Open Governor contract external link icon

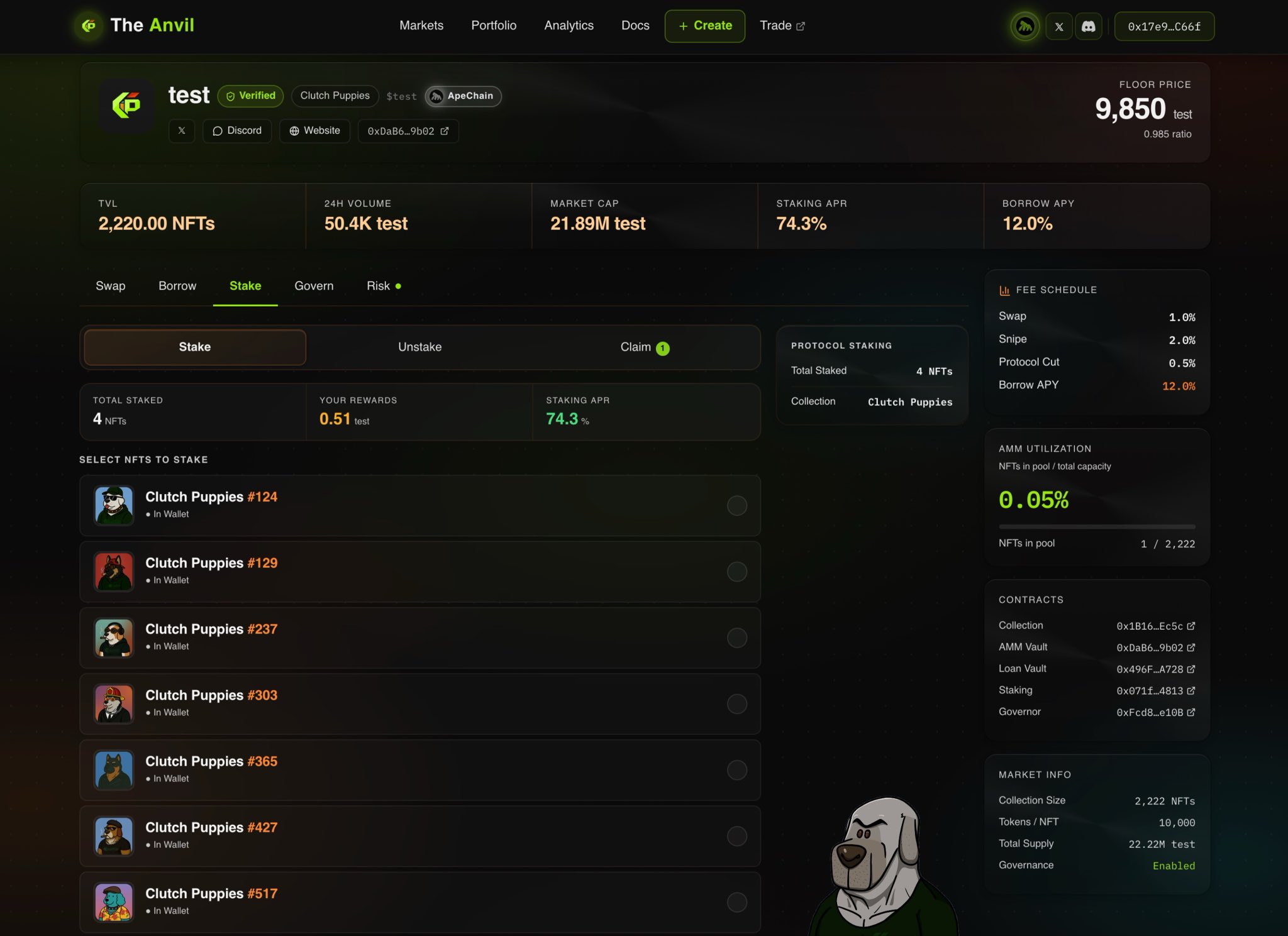(1191, 712)
